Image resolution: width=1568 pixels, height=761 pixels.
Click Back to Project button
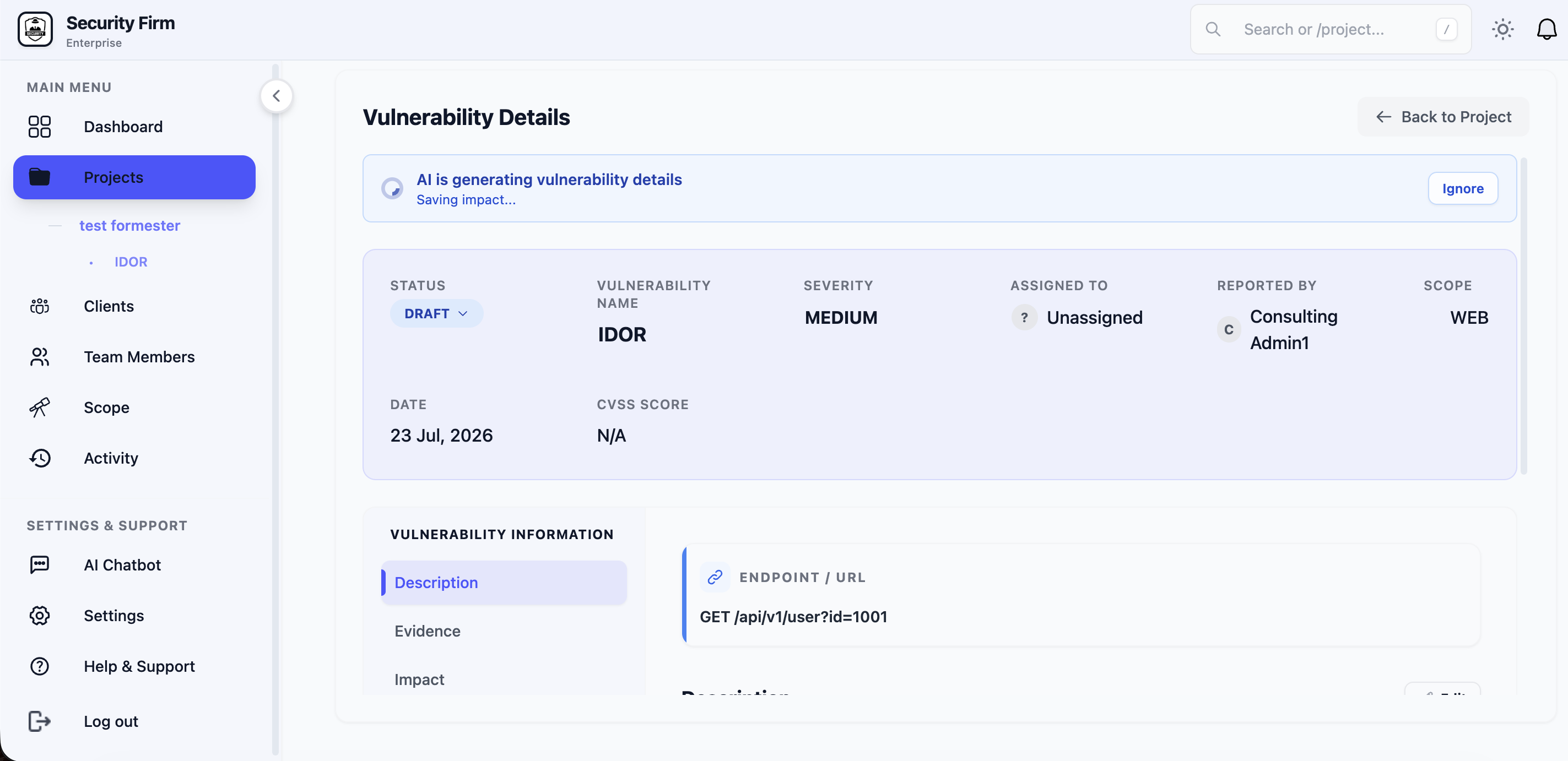[x=1442, y=116]
